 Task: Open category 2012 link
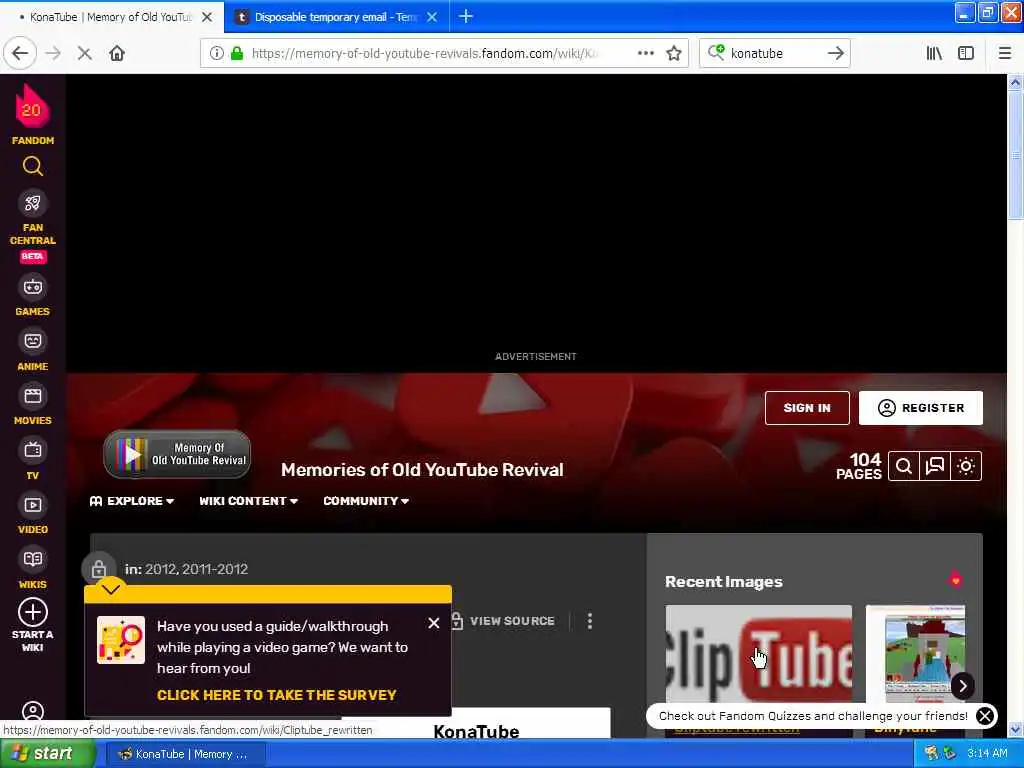point(159,569)
